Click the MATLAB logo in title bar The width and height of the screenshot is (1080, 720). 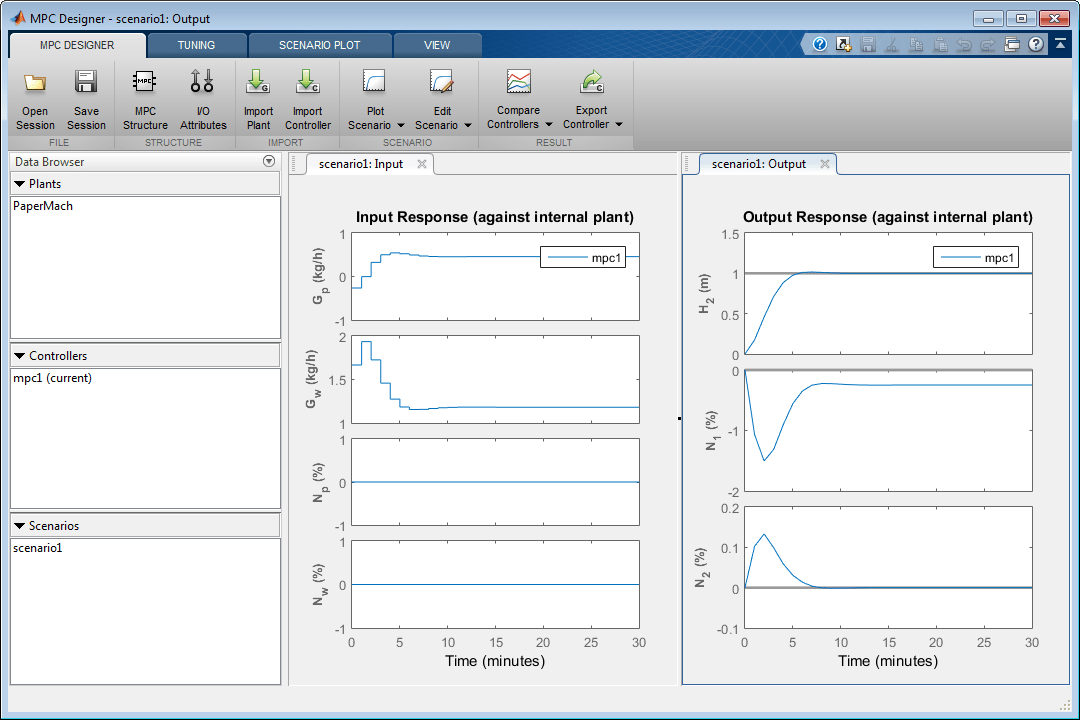pos(18,18)
